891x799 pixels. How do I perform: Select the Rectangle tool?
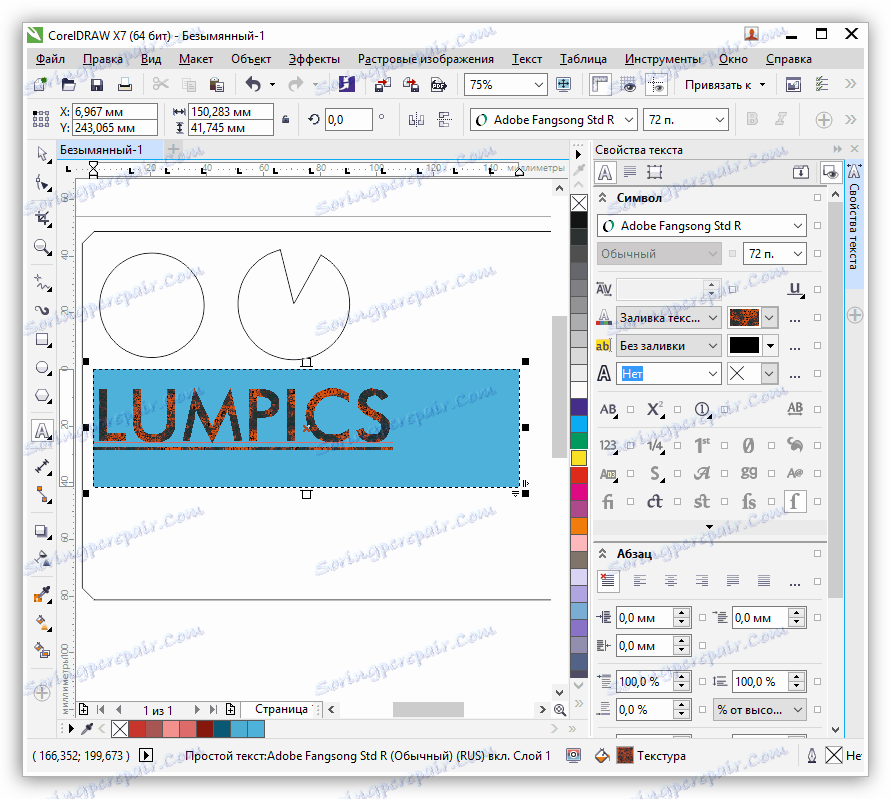(x=43, y=340)
